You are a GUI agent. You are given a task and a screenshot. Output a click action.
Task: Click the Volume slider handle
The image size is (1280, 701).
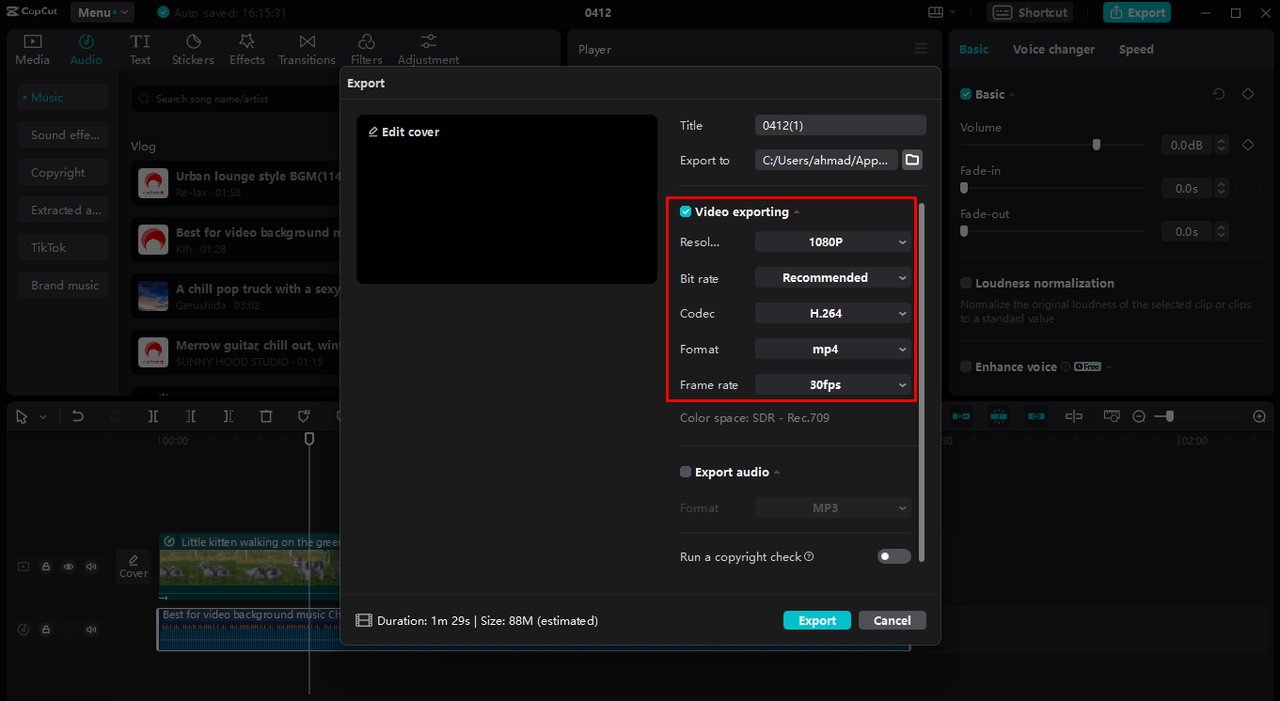click(x=1096, y=145)
